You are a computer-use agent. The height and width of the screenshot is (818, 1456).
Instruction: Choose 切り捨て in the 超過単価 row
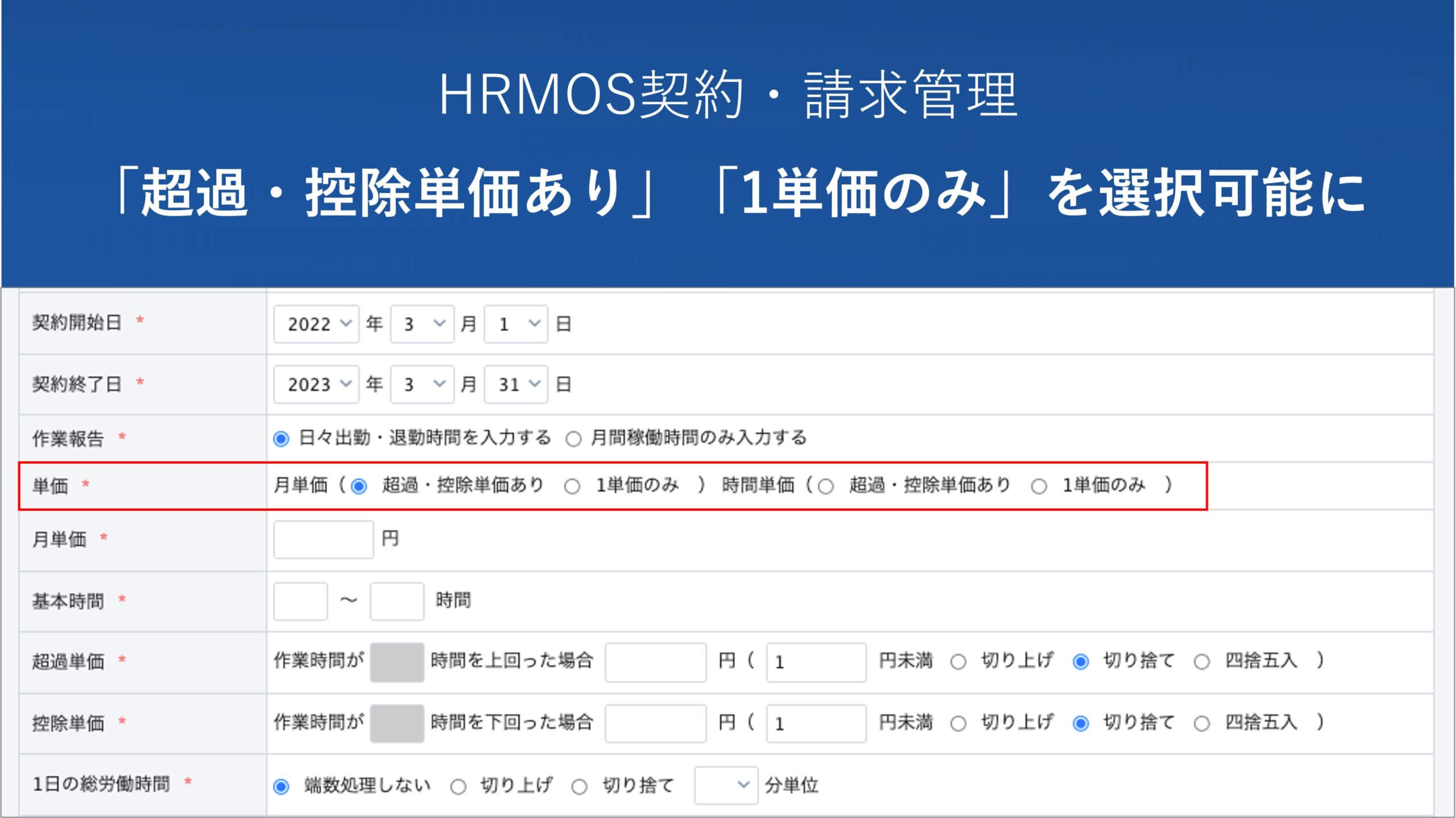point(1081,662)
